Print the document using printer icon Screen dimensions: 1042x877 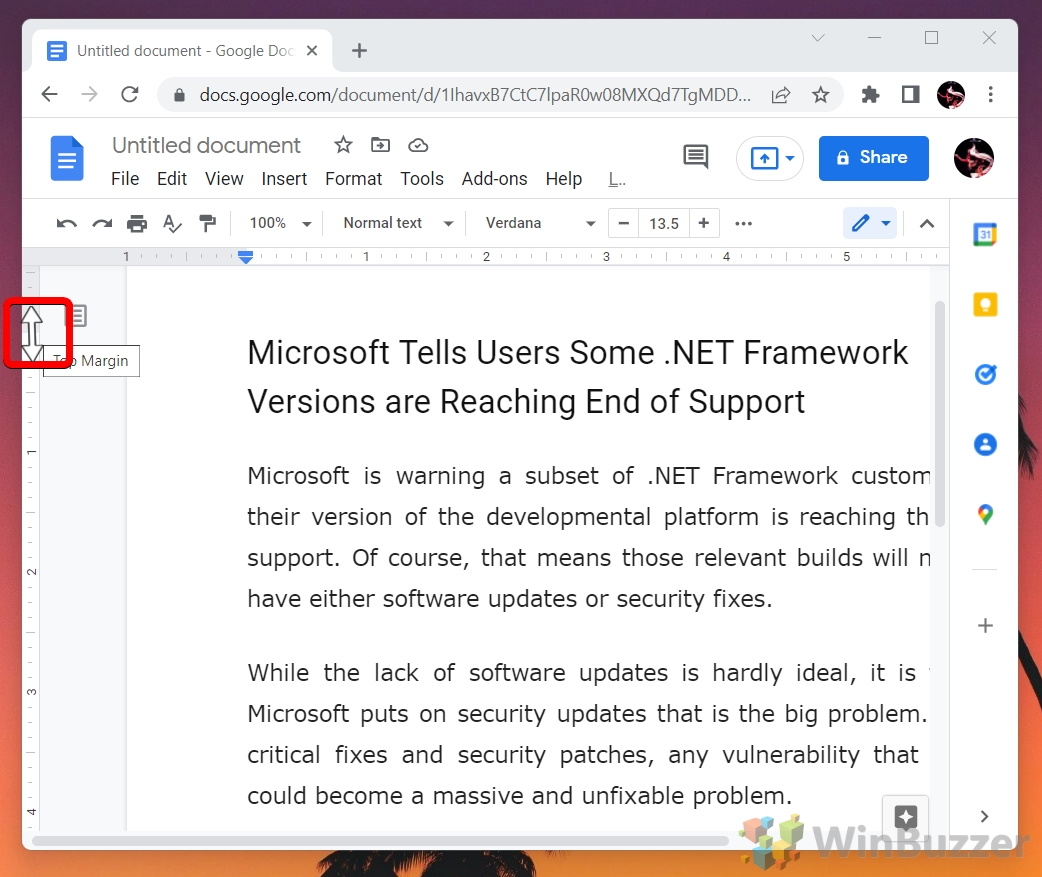coord(137,223)
